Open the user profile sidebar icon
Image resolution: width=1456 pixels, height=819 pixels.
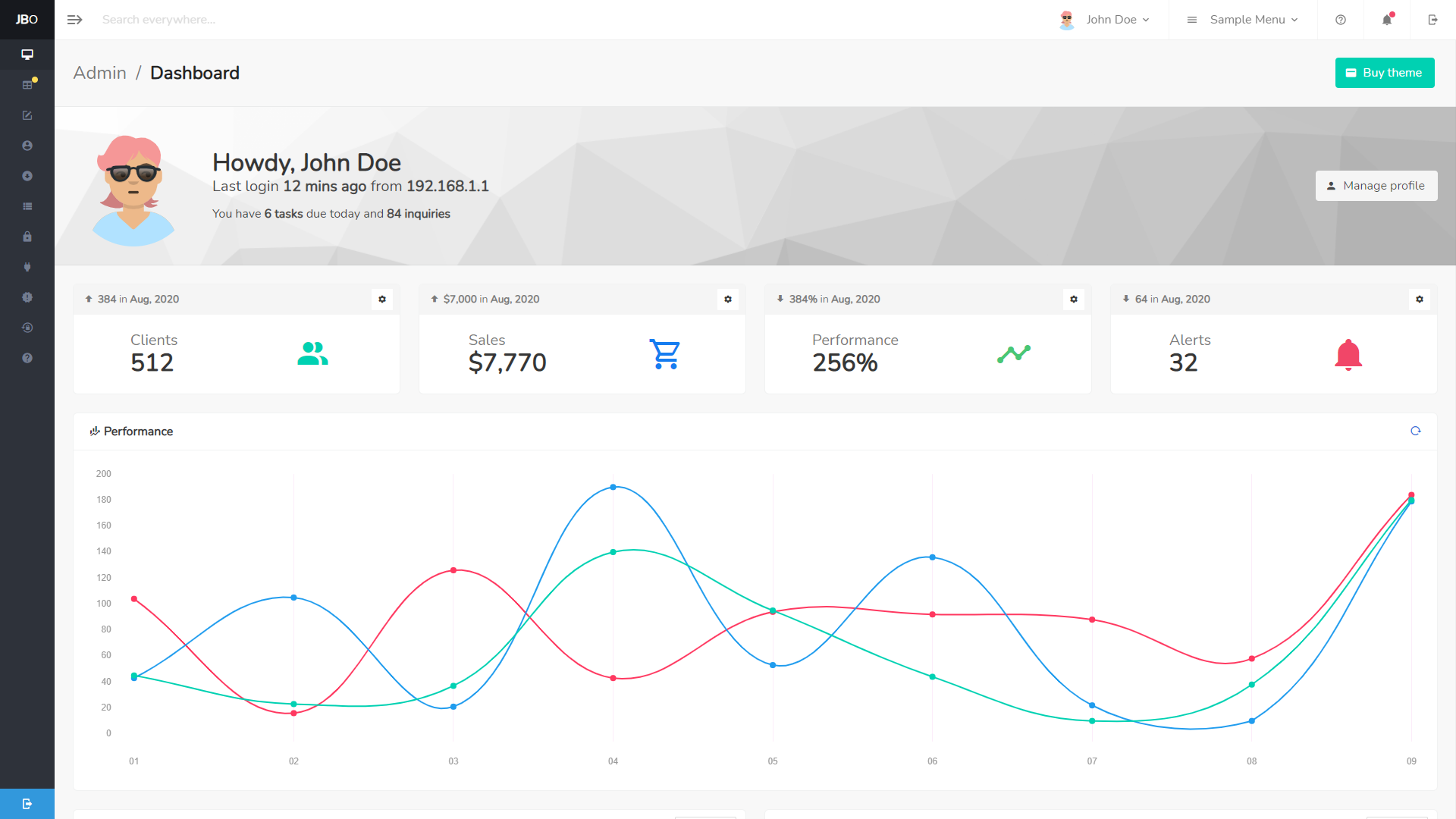coord(27,146)
